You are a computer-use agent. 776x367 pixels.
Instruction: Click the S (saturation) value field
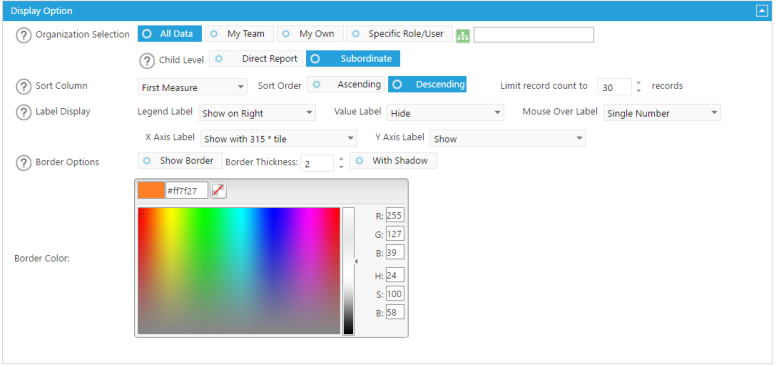point(395,293)
